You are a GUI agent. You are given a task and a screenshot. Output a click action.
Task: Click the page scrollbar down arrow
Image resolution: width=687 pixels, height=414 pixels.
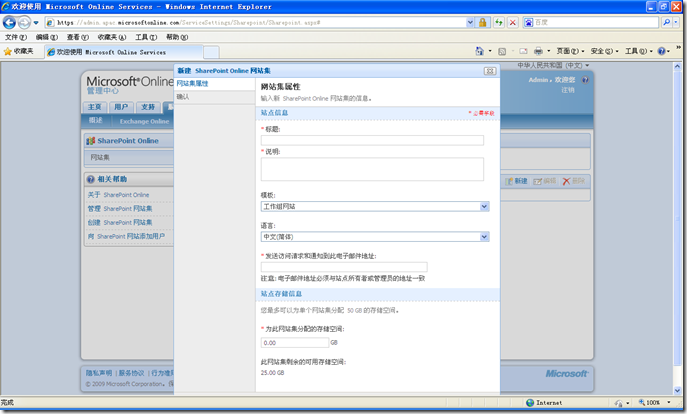coord(677,390)
